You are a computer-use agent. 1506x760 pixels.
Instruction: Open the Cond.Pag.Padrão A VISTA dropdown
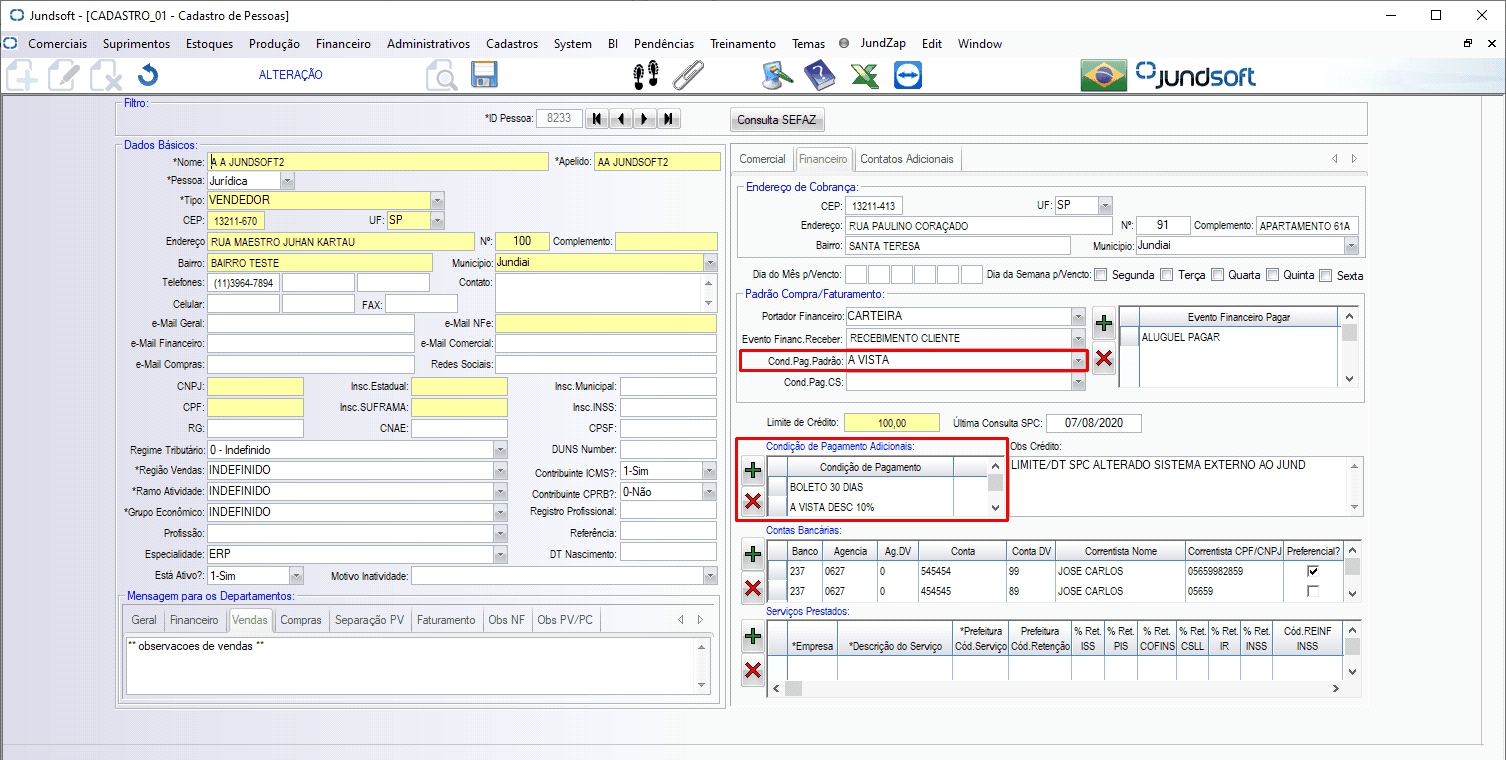[1077, 360]
